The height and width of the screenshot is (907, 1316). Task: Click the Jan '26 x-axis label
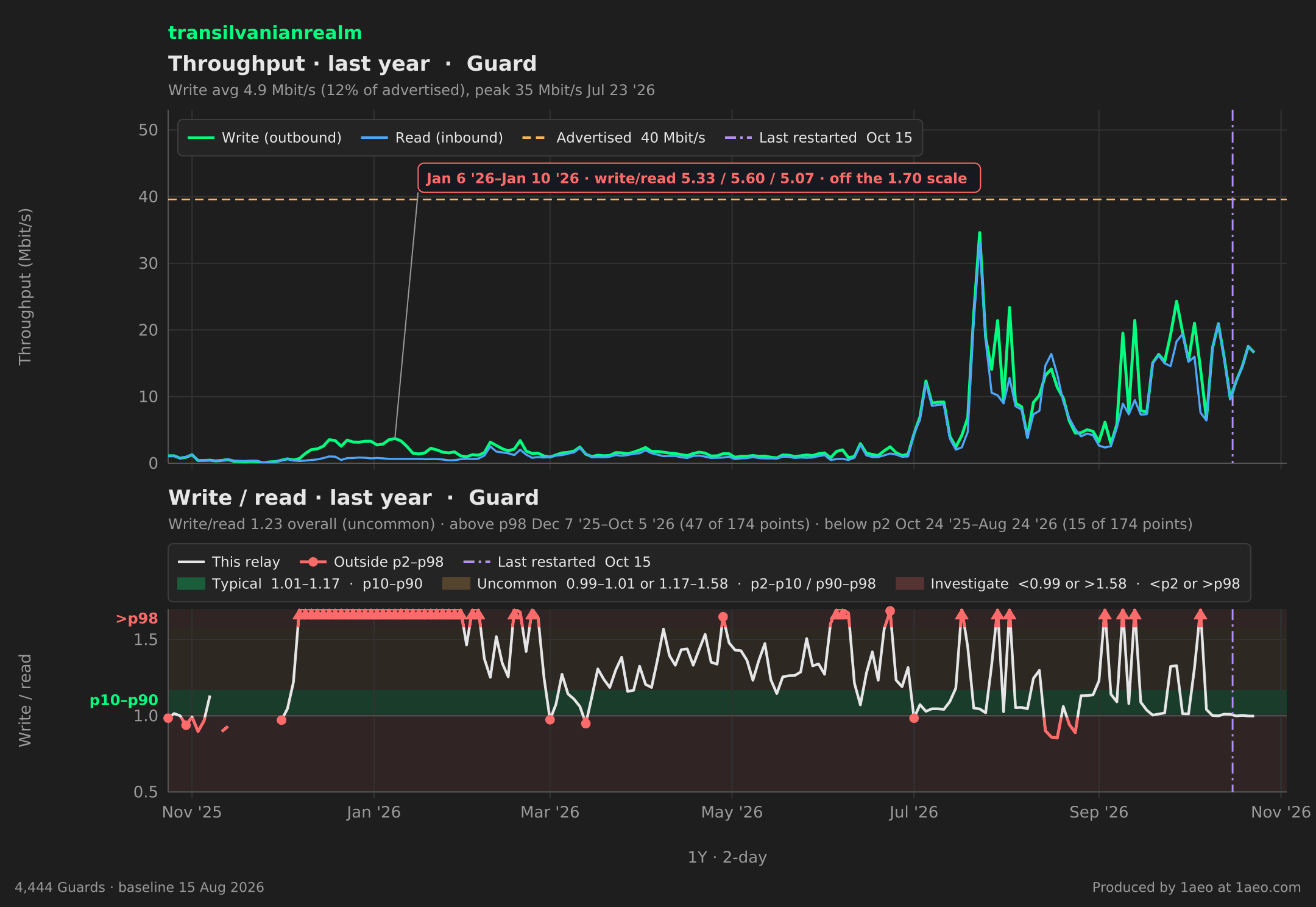pyautogui.click(x=373, y=813)
